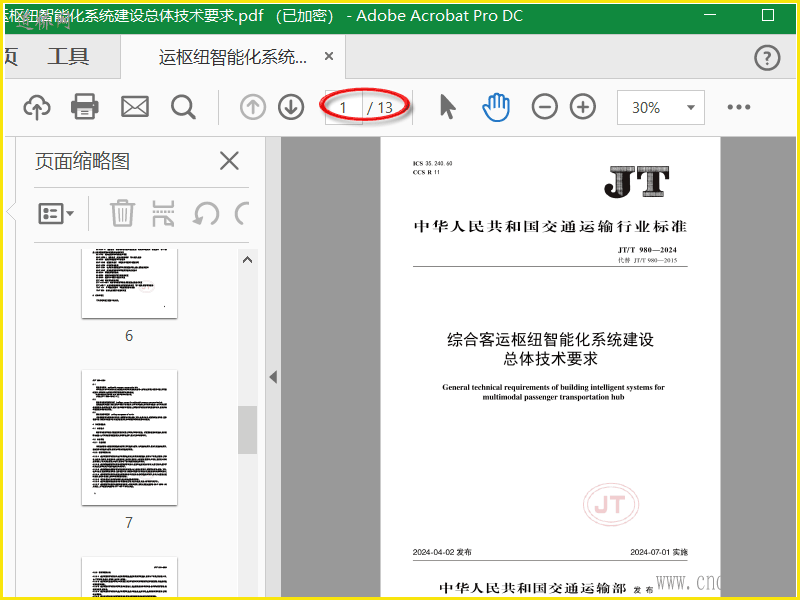
Task: Close the open document tab
Action: coord(329,56)
